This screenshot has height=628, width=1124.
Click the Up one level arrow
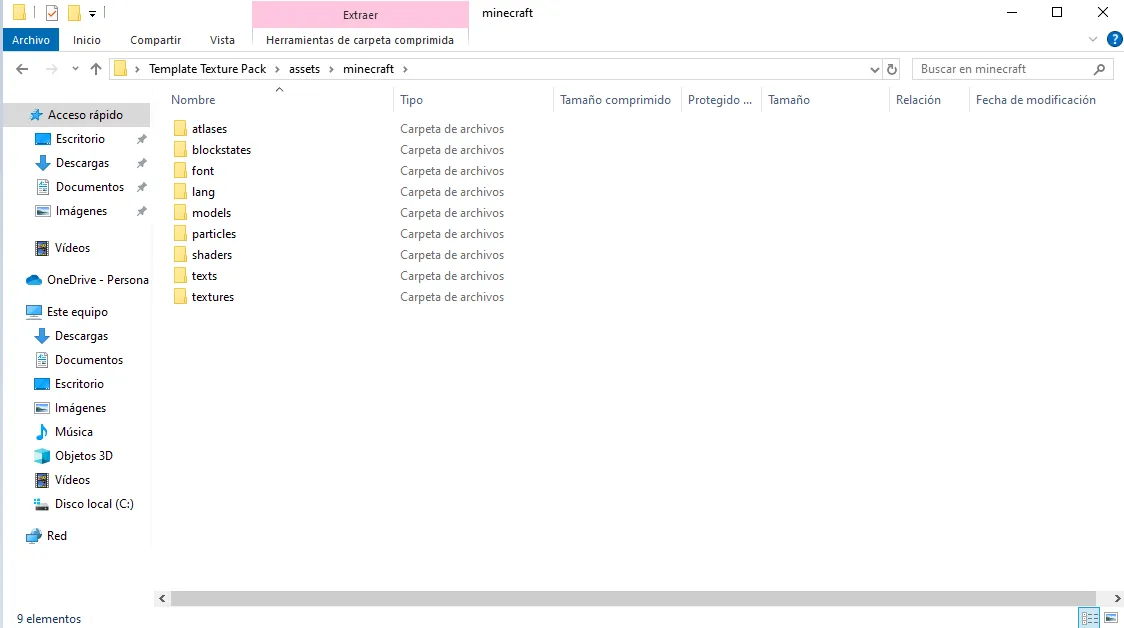(96, 69)
